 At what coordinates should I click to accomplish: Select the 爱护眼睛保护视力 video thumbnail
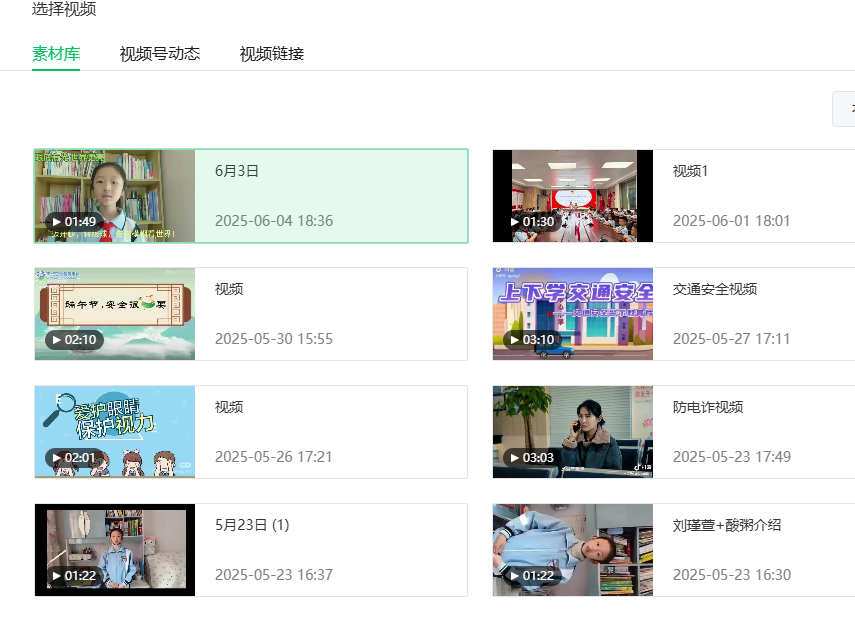coord(115,432)
